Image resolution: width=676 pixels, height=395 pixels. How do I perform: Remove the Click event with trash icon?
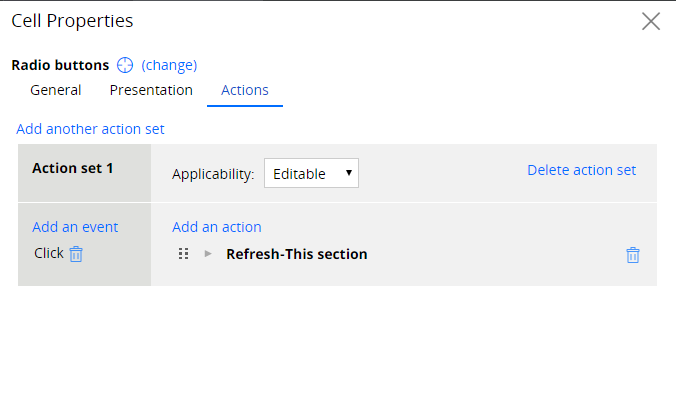coord(76,254)
